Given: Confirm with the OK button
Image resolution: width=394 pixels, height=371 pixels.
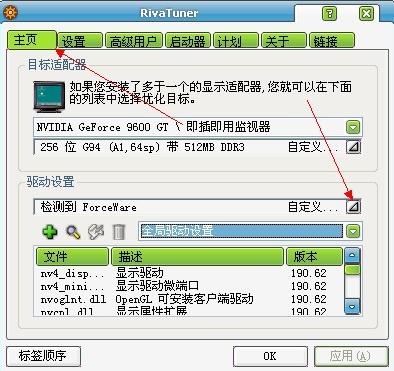Looking at the screenshot, I should [x=270, y=356].
